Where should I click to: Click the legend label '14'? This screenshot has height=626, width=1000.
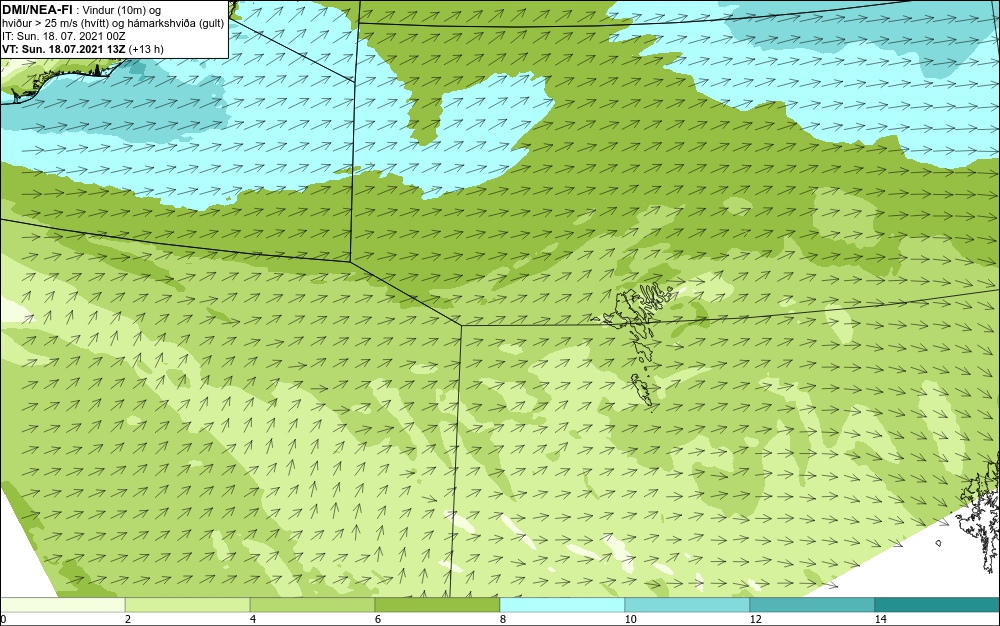[880, 619]
